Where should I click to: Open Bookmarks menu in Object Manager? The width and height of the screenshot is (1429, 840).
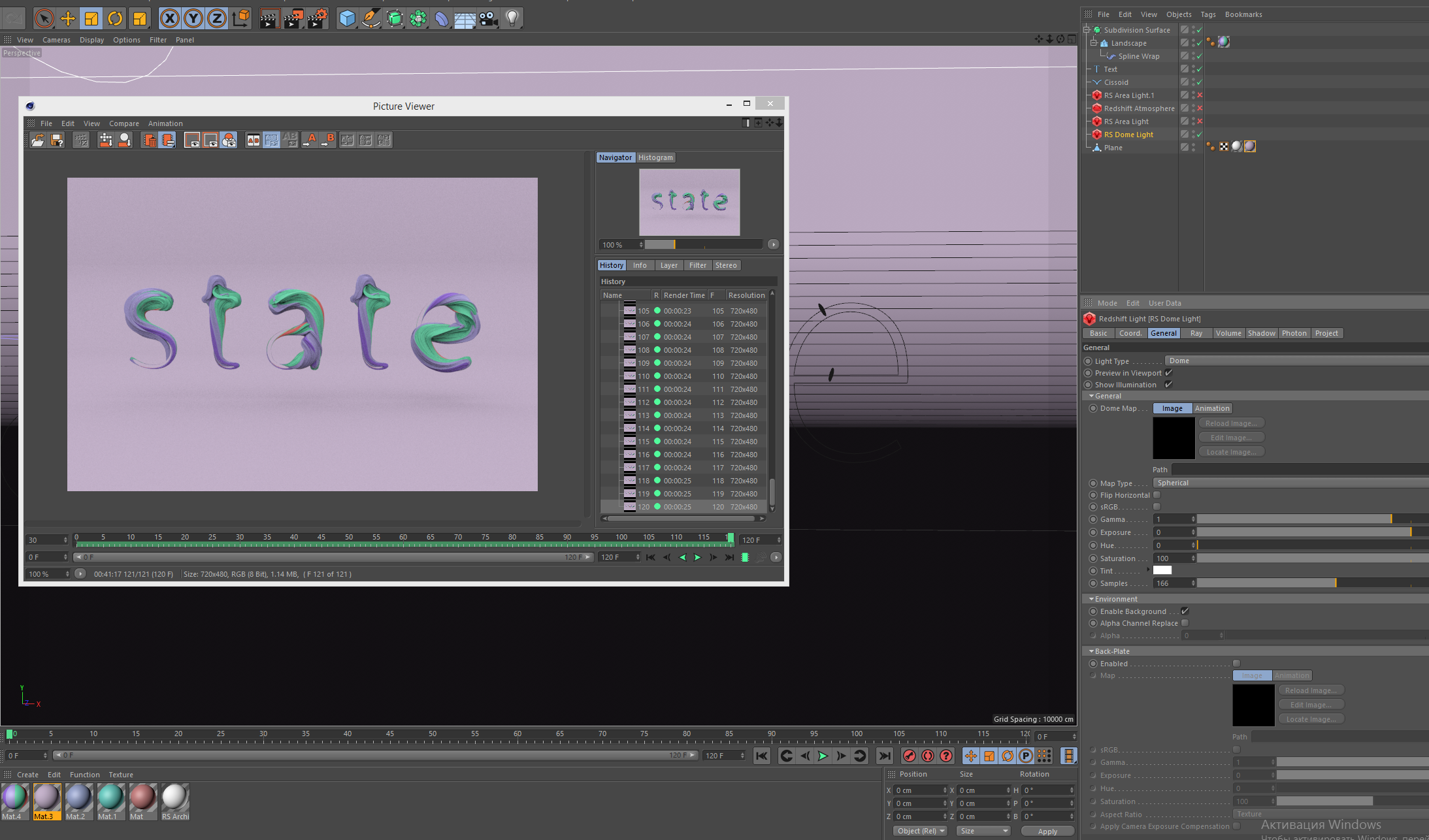(x=1243, y=14)
